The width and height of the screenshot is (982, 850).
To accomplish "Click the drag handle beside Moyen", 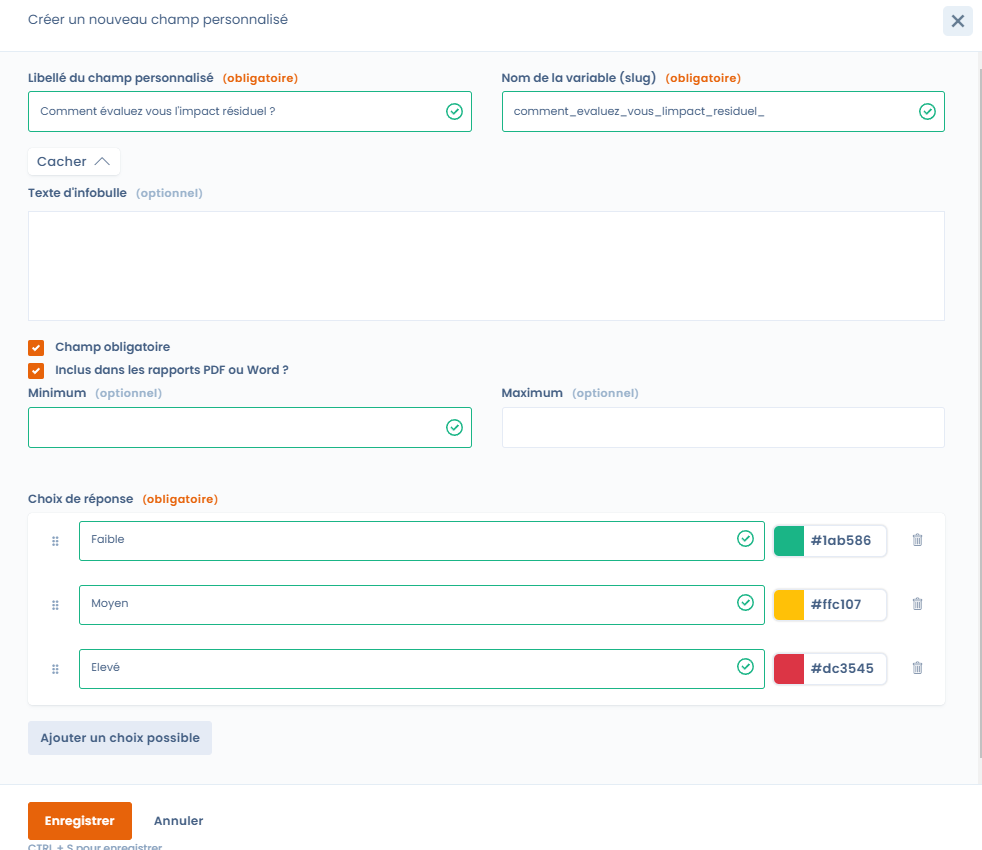I will 56,605.
